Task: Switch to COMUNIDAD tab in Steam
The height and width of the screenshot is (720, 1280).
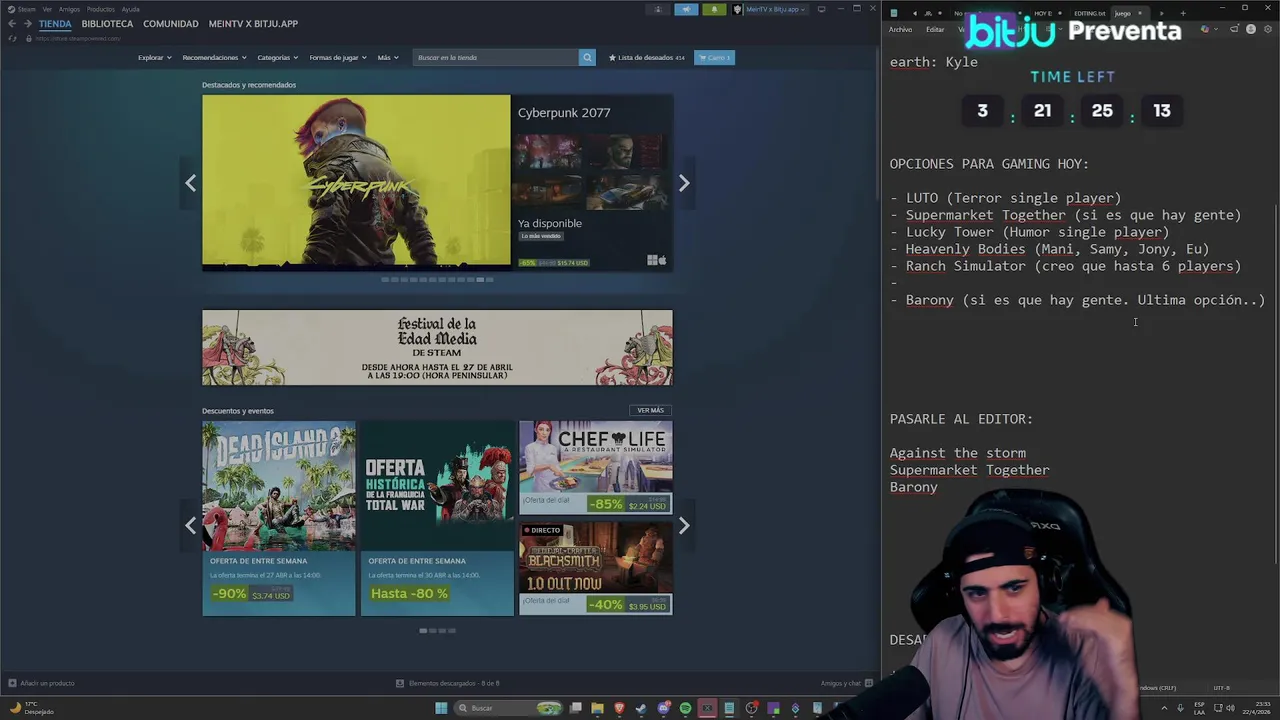Action: (171, 24)
